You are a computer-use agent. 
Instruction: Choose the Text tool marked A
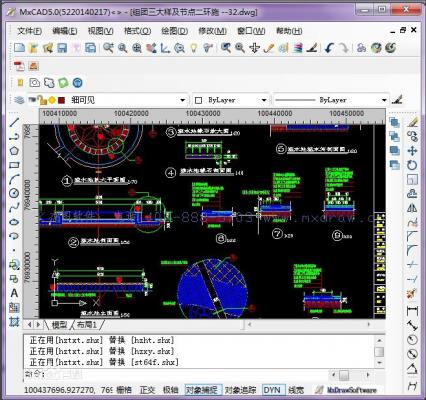[x=14, y=293]
